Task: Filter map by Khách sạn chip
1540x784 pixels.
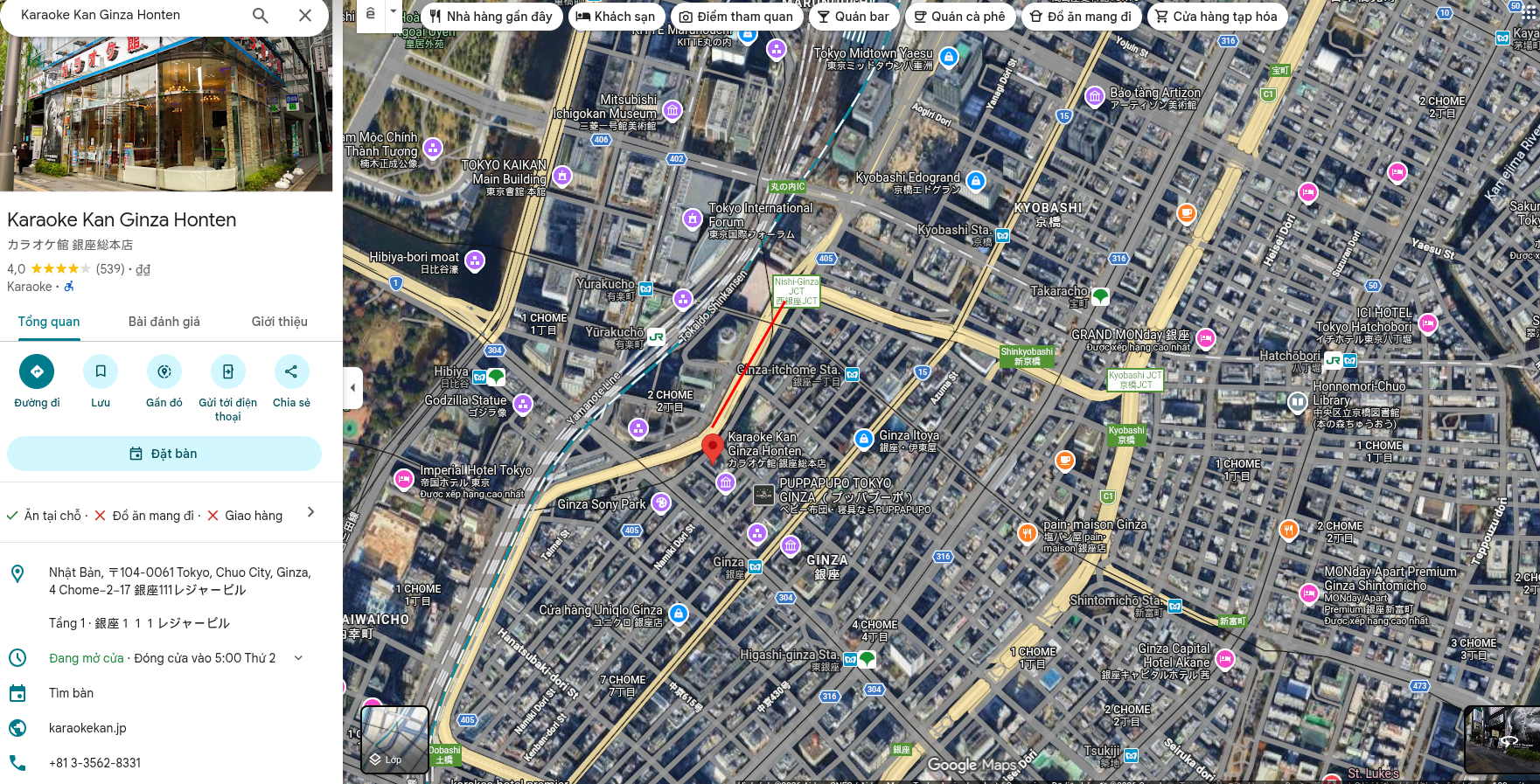Action: pyautogui.click(x=617, y=17)
